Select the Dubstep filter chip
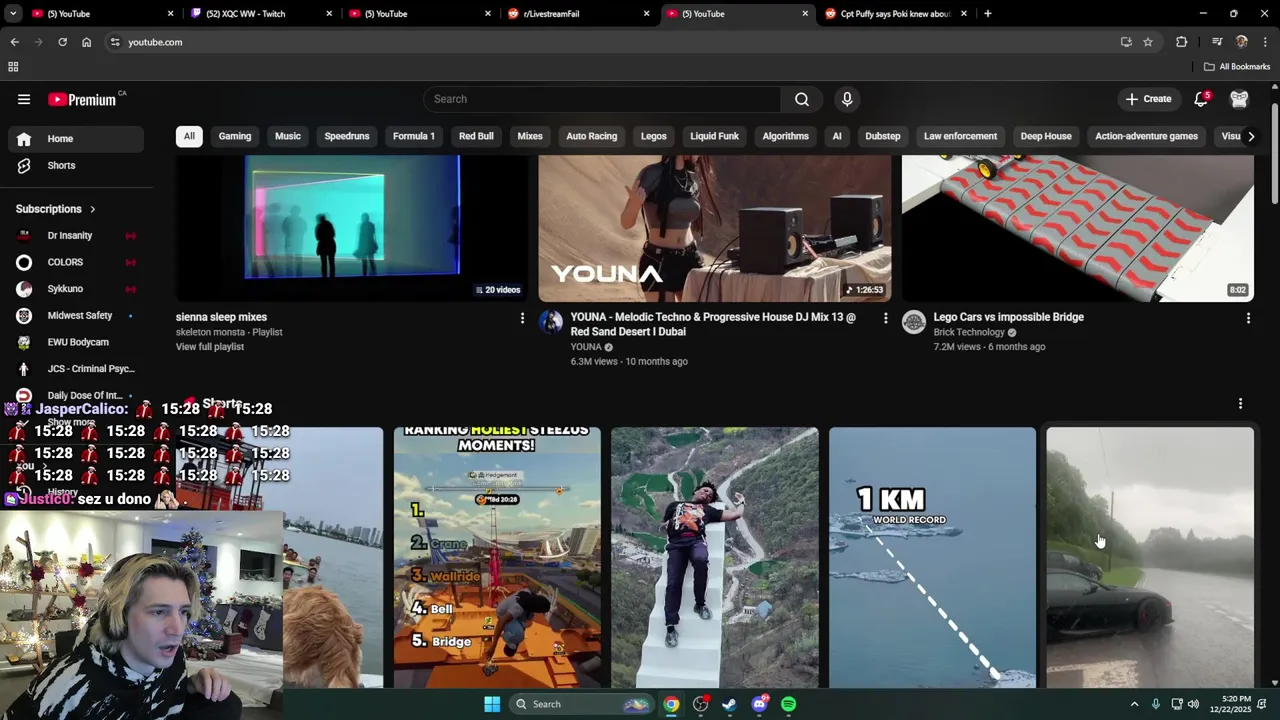Viewport: 1280px width, 720px height. point(883,136)
